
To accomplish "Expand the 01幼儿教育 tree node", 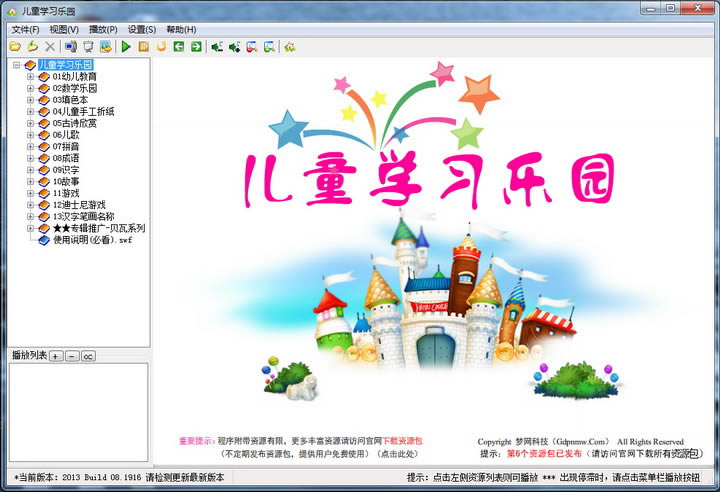I will (x=30, y=77).
